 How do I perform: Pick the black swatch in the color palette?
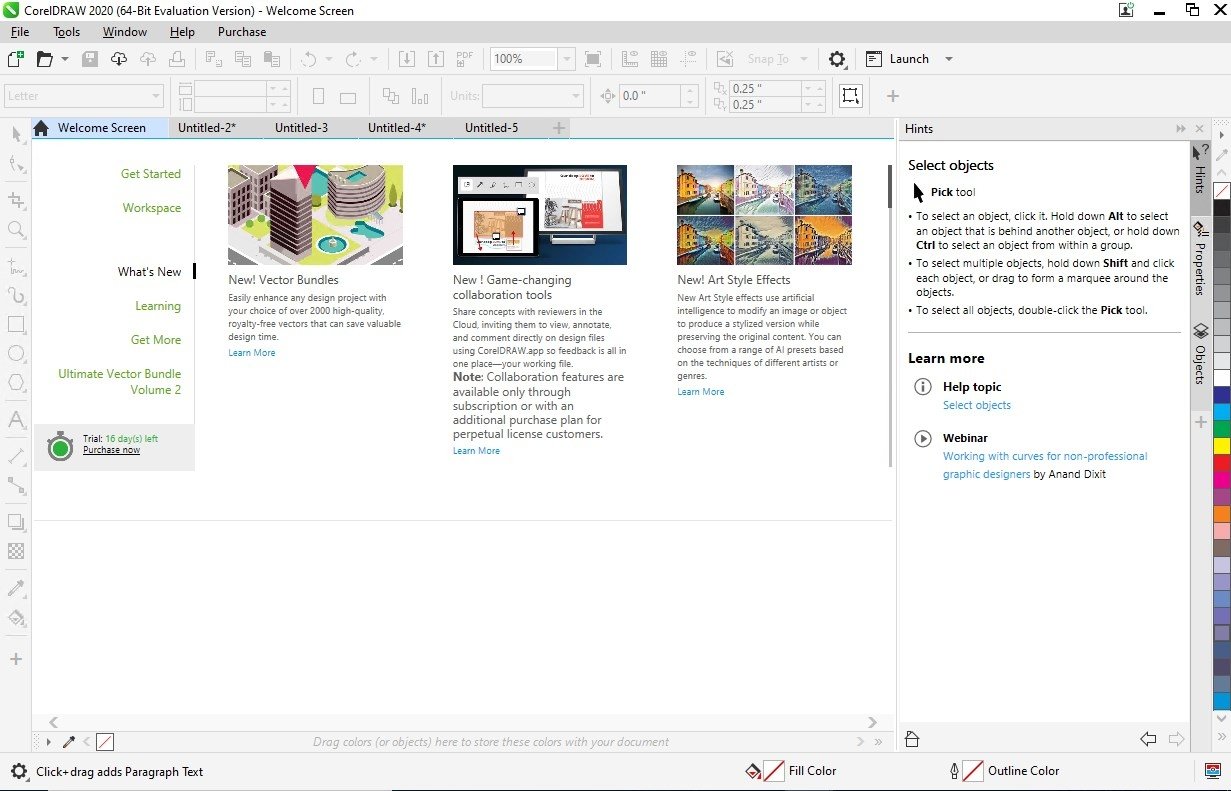pos(1221,207)
